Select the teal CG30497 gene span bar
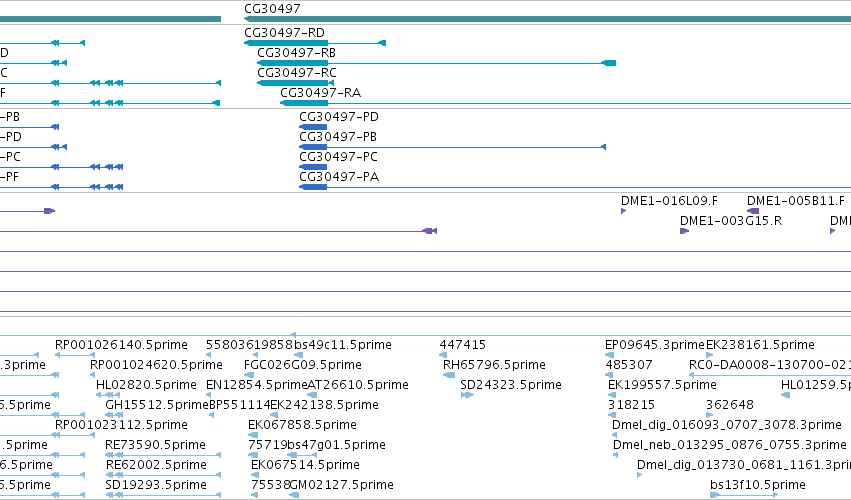851x500 pixels. point(548,20)
